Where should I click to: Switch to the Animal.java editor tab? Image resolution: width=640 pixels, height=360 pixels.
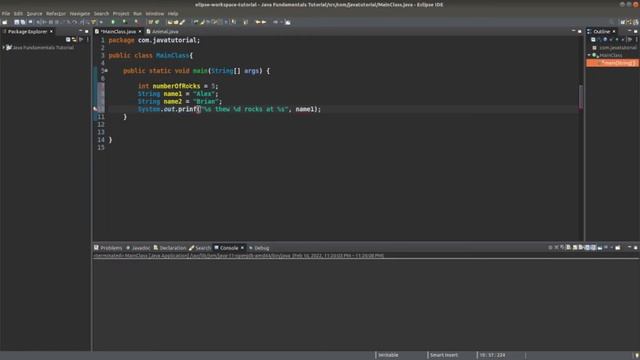click(162, 31)
